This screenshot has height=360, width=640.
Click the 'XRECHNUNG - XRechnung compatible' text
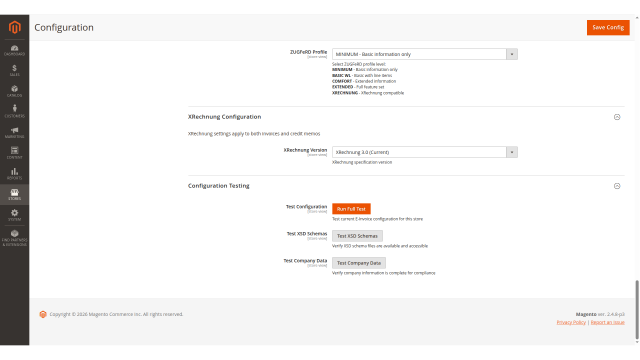[x=368, y=93]
